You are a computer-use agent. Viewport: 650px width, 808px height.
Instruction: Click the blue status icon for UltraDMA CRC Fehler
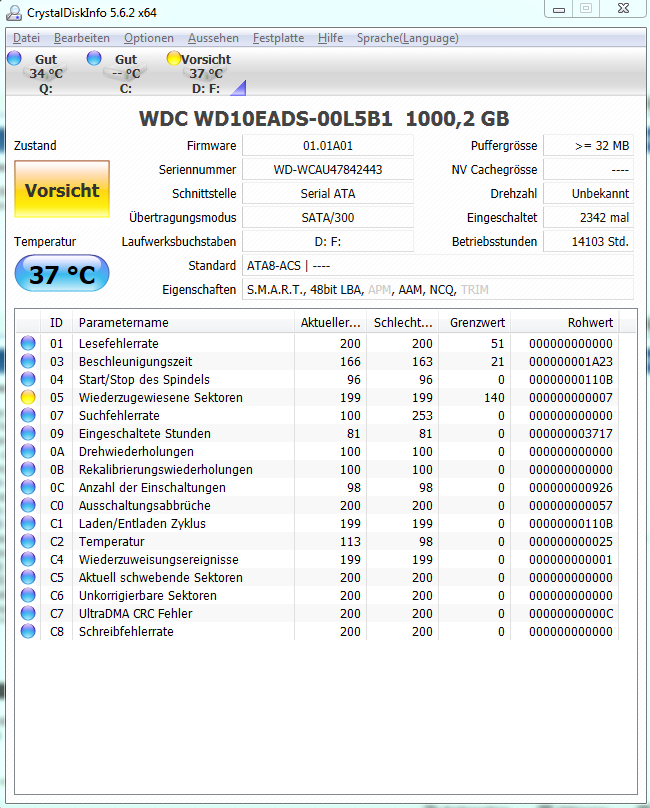pyautogui.click(x=28, y=613)
